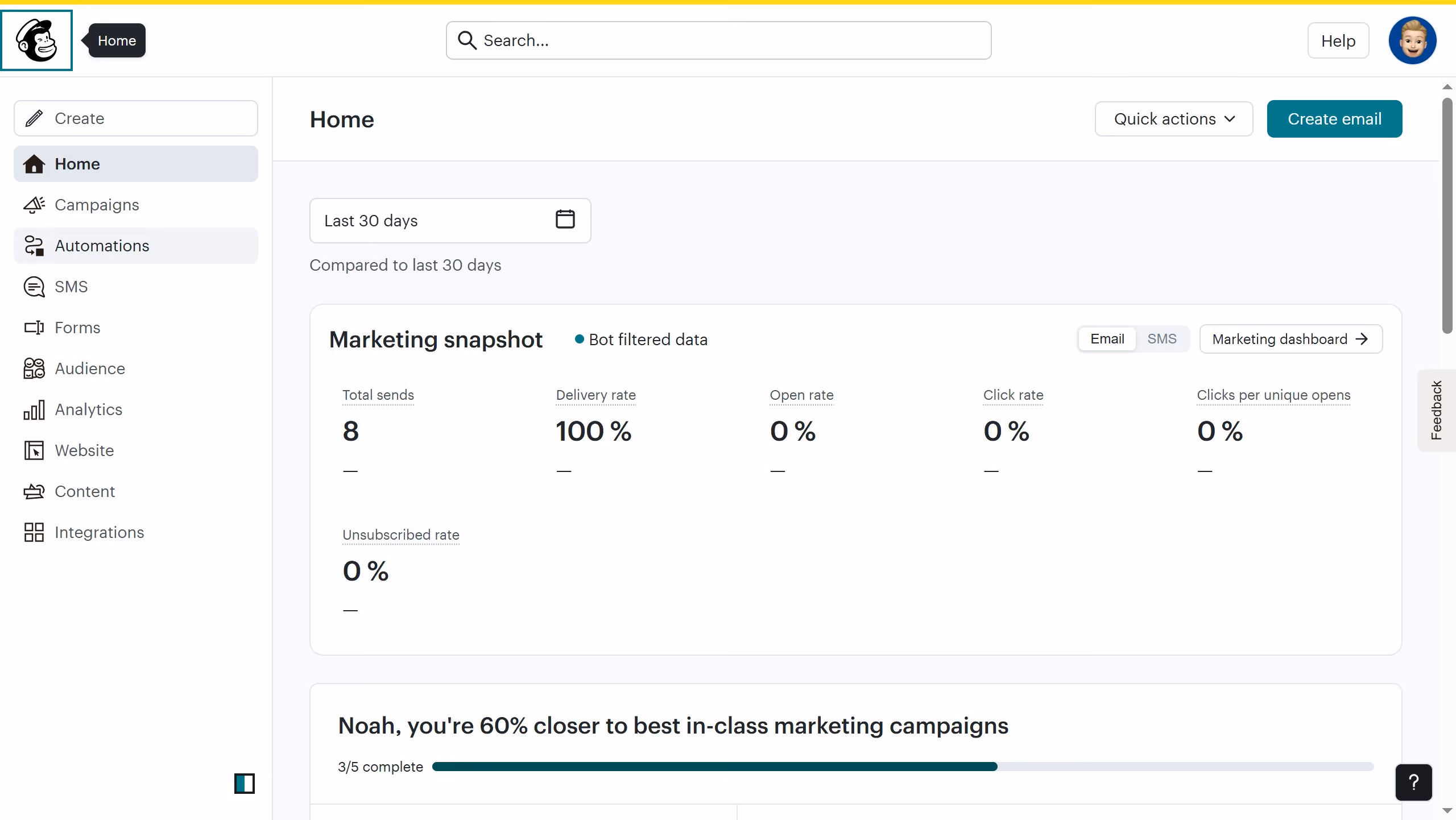Click the Audience people icon

34,368
